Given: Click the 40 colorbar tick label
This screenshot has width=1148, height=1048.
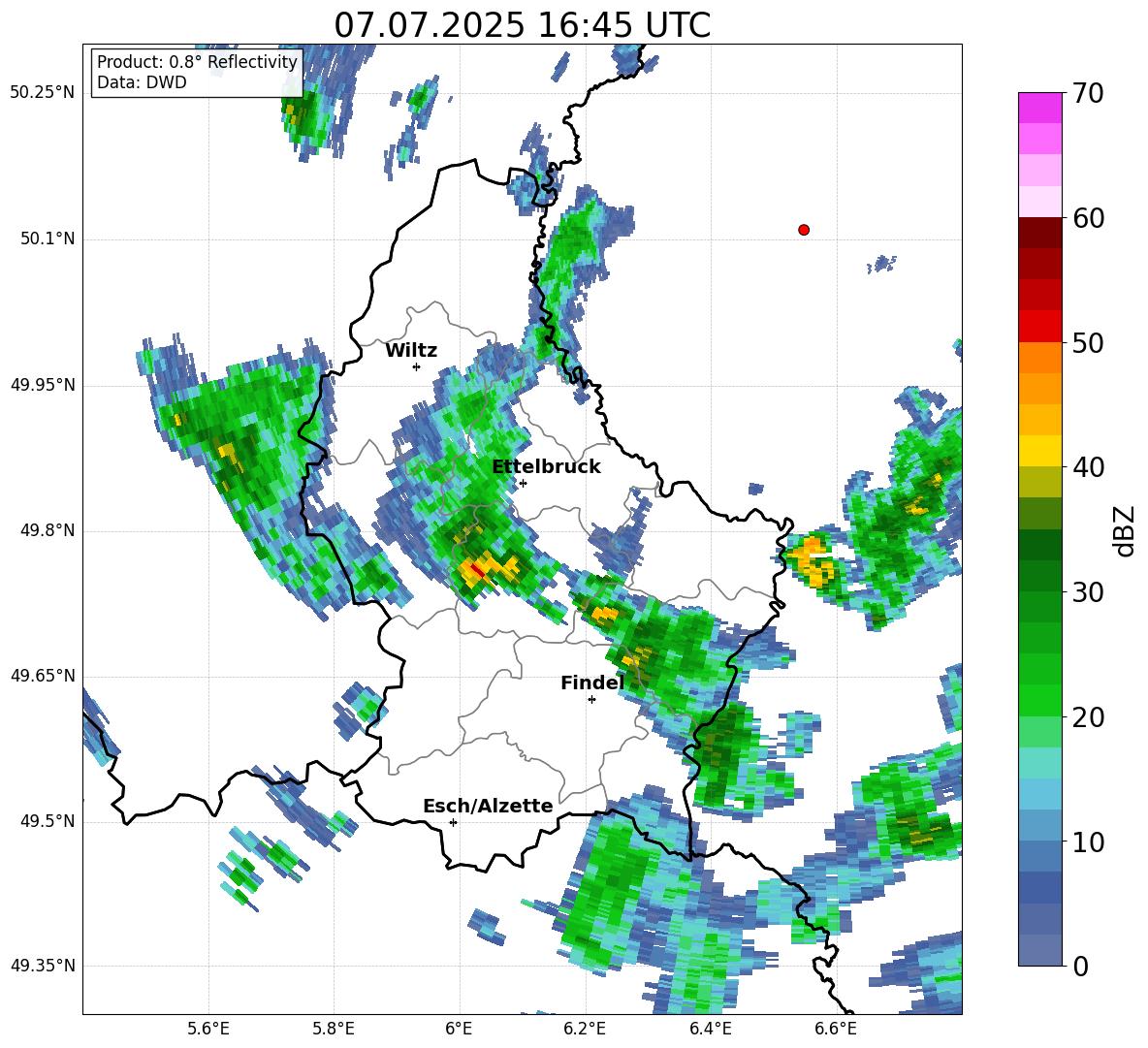Looking at the screenshot, I should tap(1087, 467).
